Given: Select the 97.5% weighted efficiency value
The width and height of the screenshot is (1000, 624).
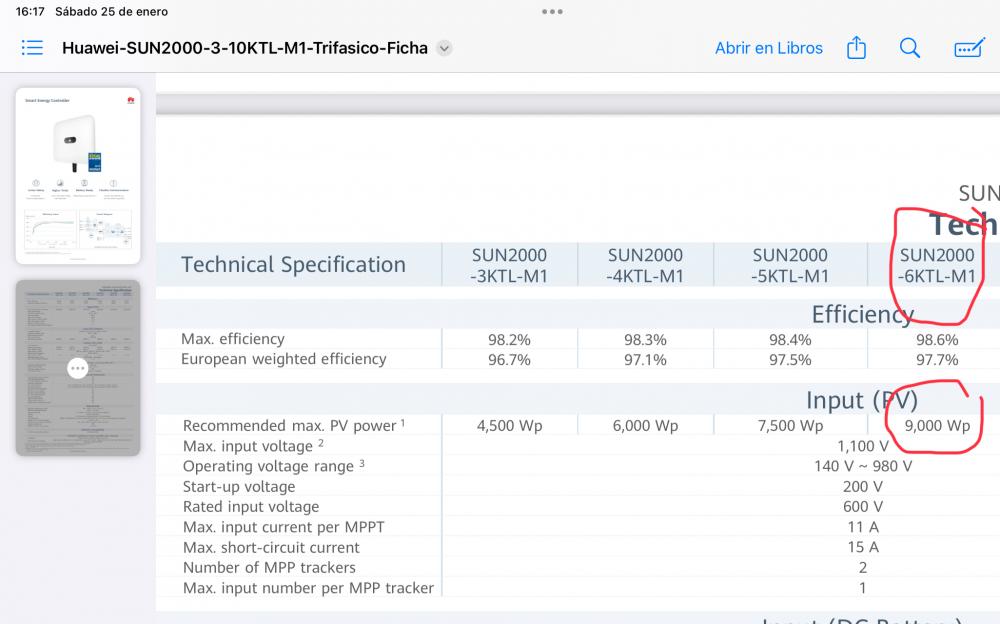Looking at the screenshot, I should 790,360.
